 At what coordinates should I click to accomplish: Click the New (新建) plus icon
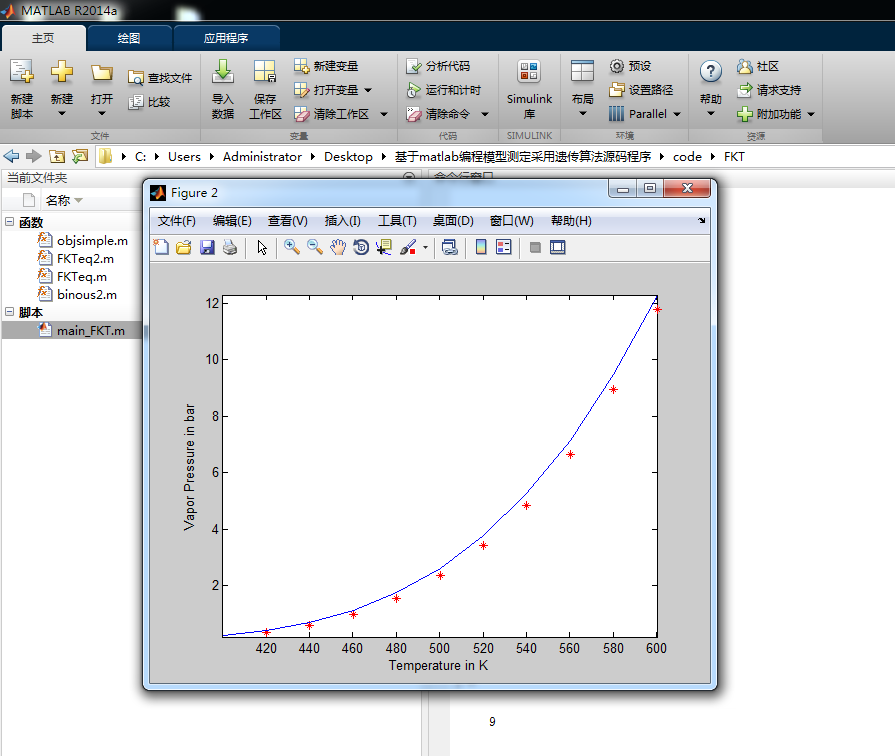(62, 73)
